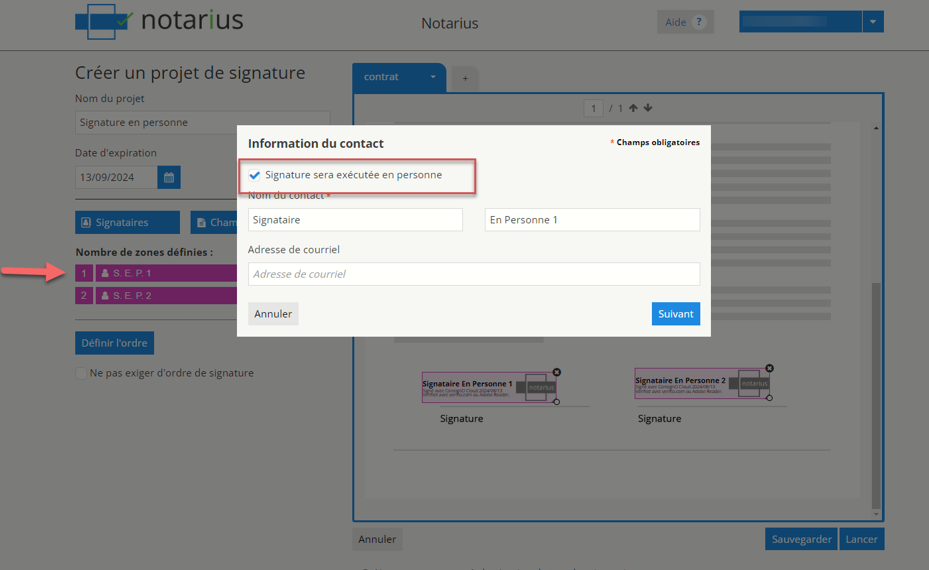
Task: Open the contrat tab dropdown arrow
Action: [x=433, y=77]
